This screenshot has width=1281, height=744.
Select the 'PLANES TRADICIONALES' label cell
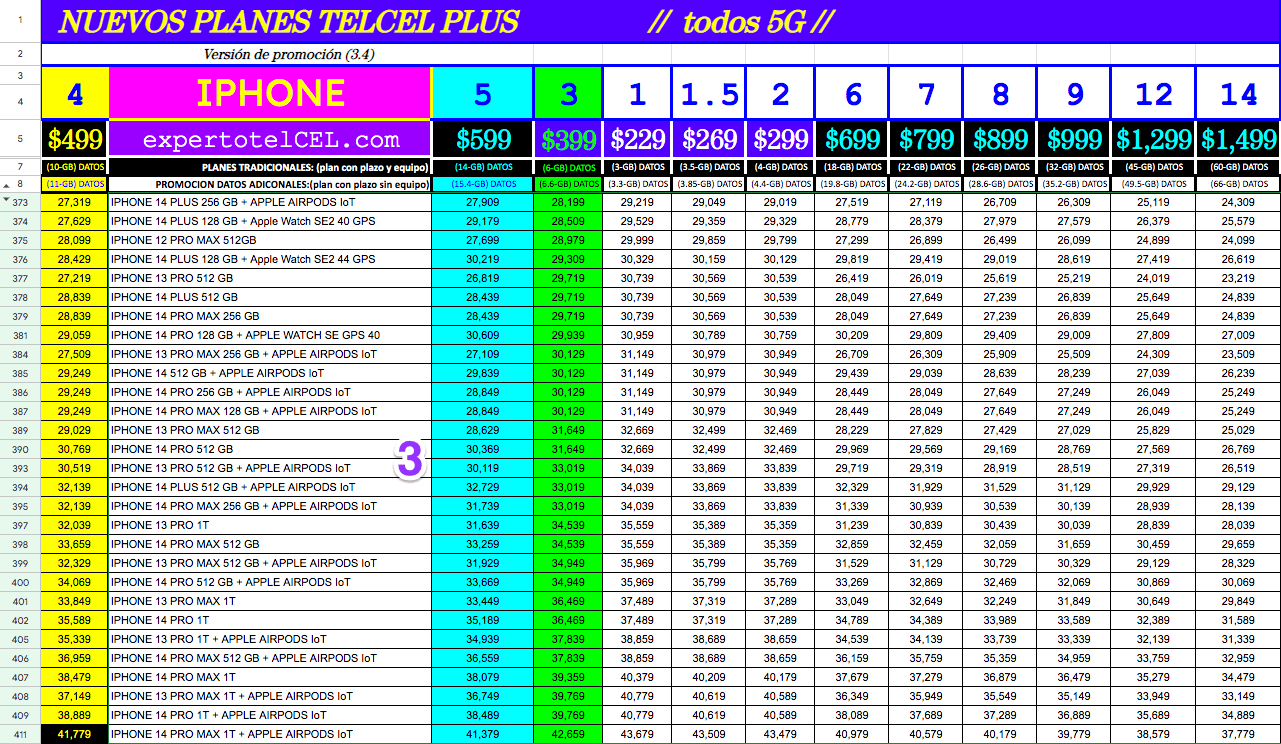point(270,167)
